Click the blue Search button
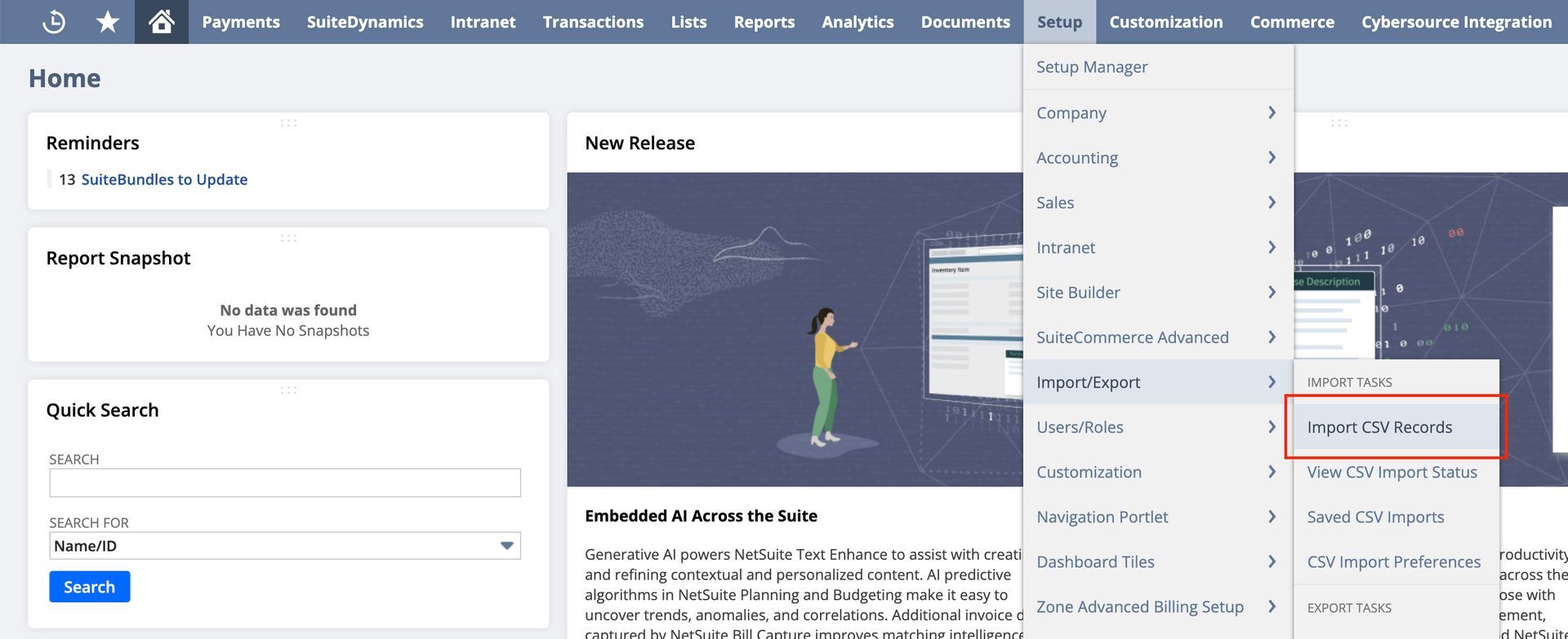This screenshot has width=1568, height=639. tap(90, 587)
